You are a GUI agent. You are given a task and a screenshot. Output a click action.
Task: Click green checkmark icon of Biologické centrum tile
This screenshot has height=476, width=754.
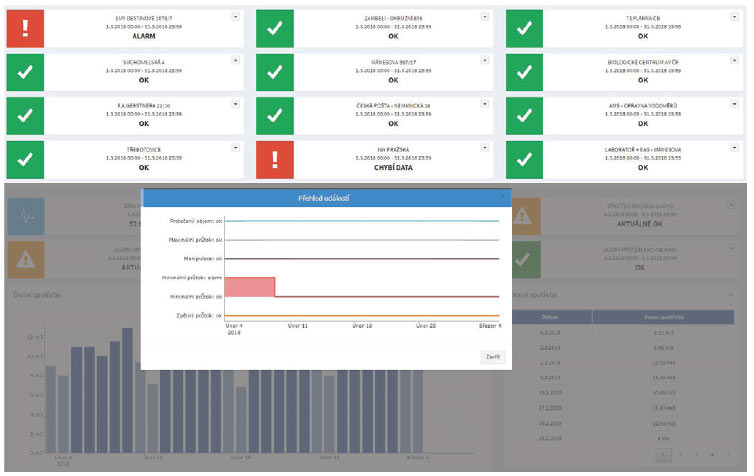click(x=525, y=73)
